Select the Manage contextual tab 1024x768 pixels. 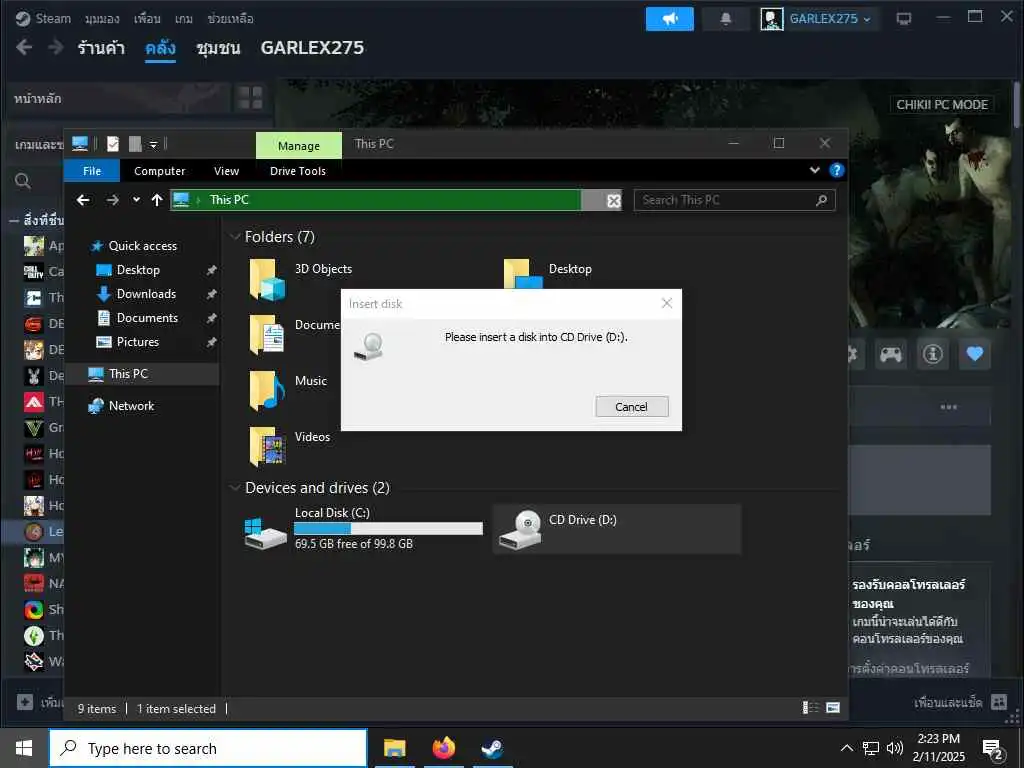(298, 146)
